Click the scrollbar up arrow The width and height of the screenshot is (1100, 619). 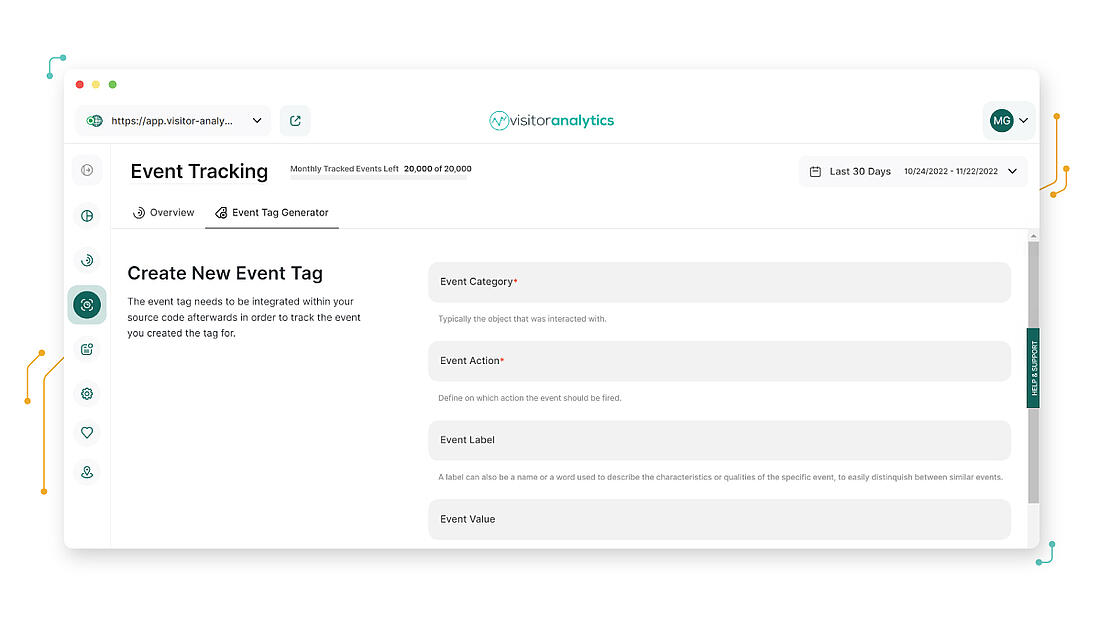tap(1033, 237)
